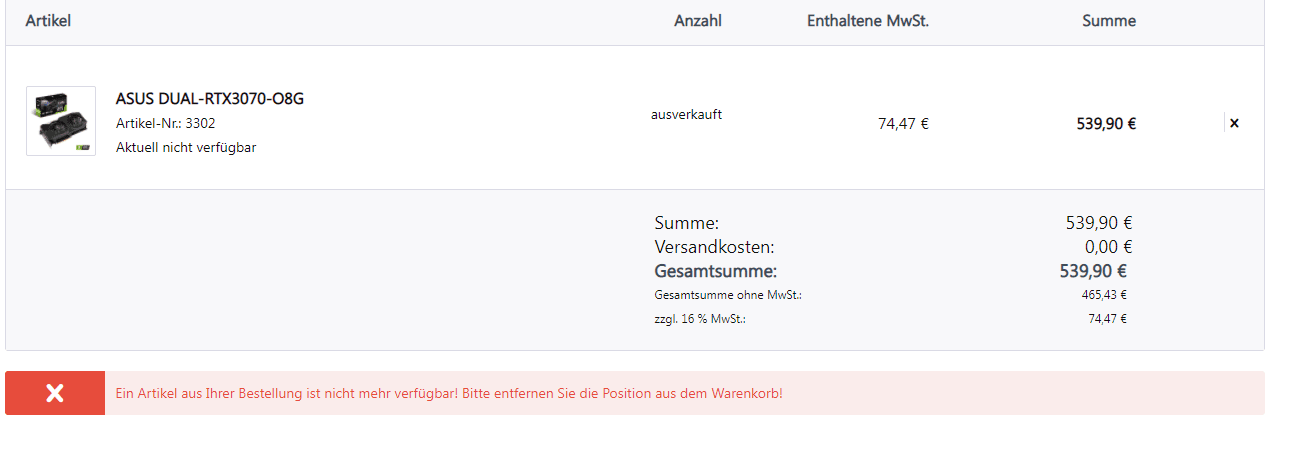Click the Artikel-Nr.: 3302 text

coord(166,123)
